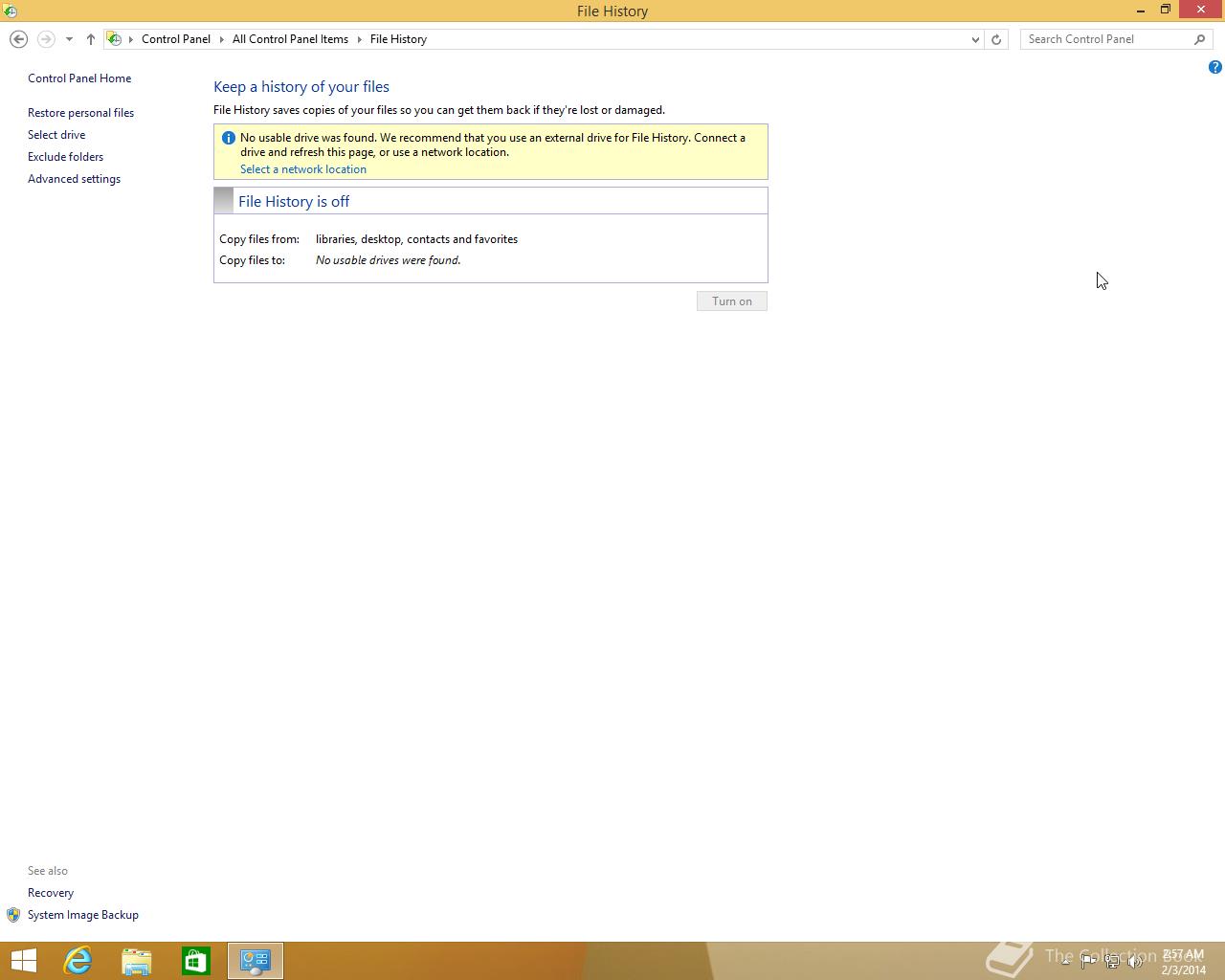Open Select drive link

pyautogui.click(x=56, y=135)
